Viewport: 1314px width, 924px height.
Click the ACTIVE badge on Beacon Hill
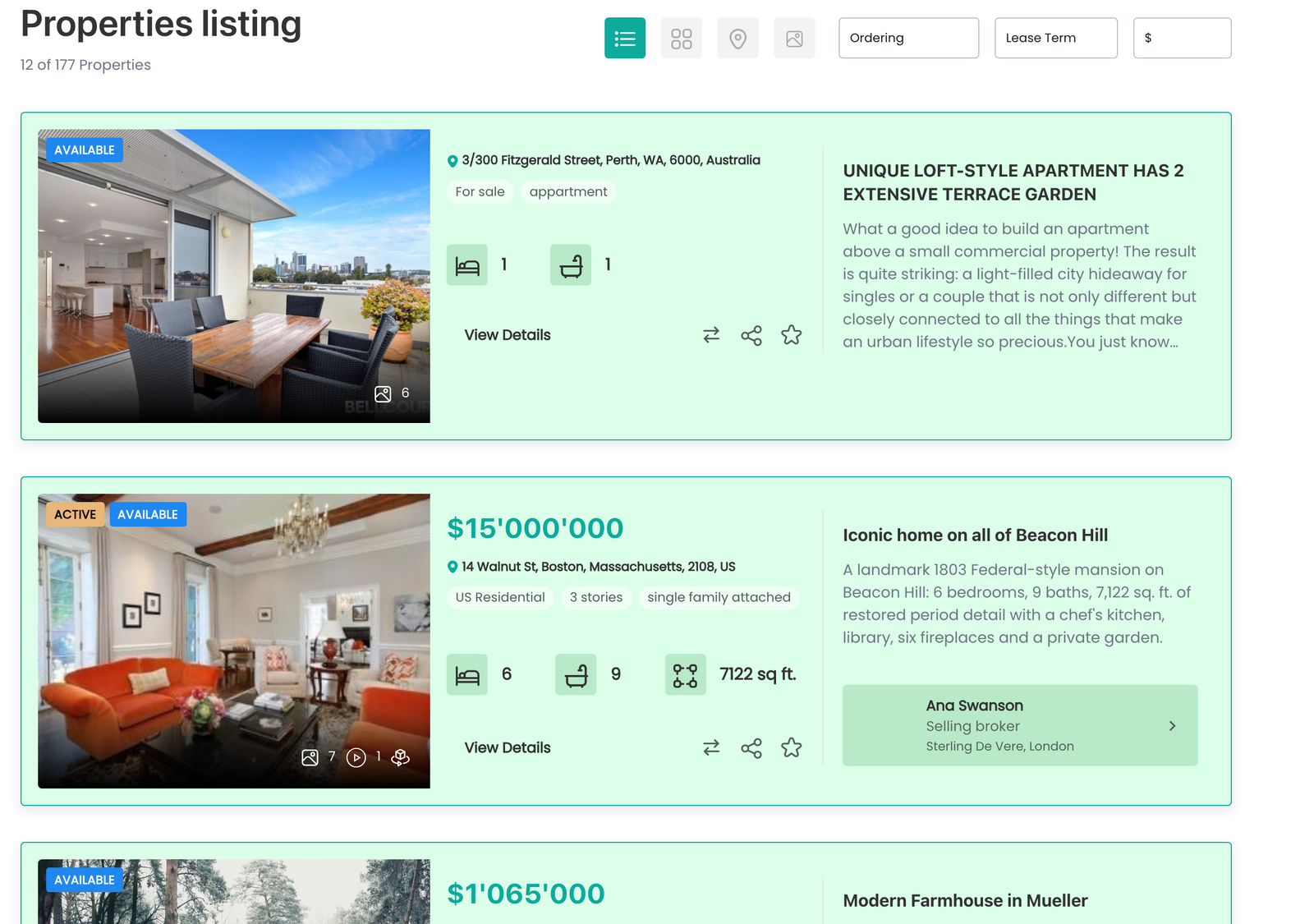[76, 514]
